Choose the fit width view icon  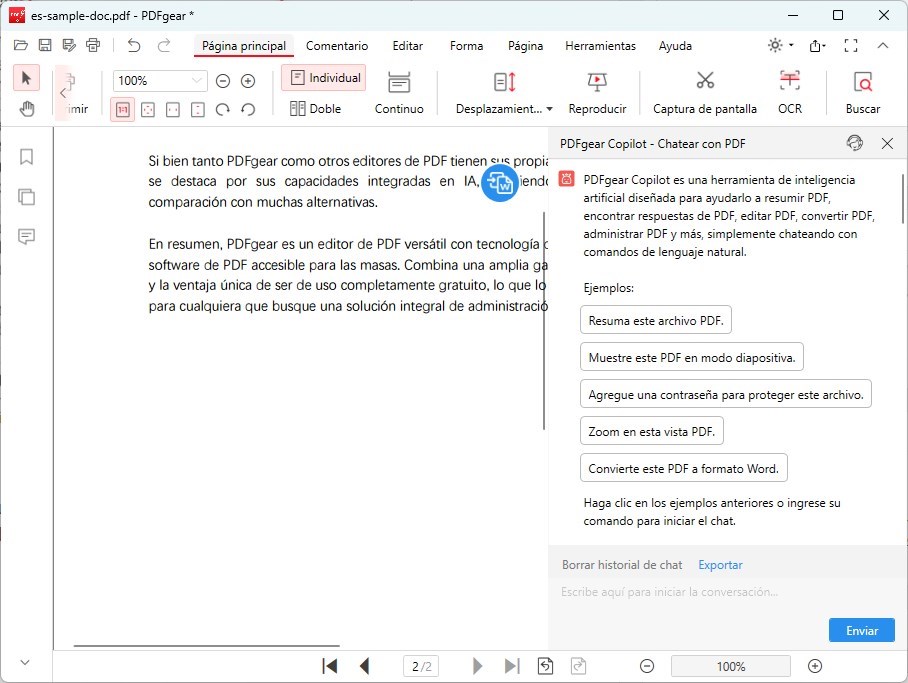(x=173, y=109)
